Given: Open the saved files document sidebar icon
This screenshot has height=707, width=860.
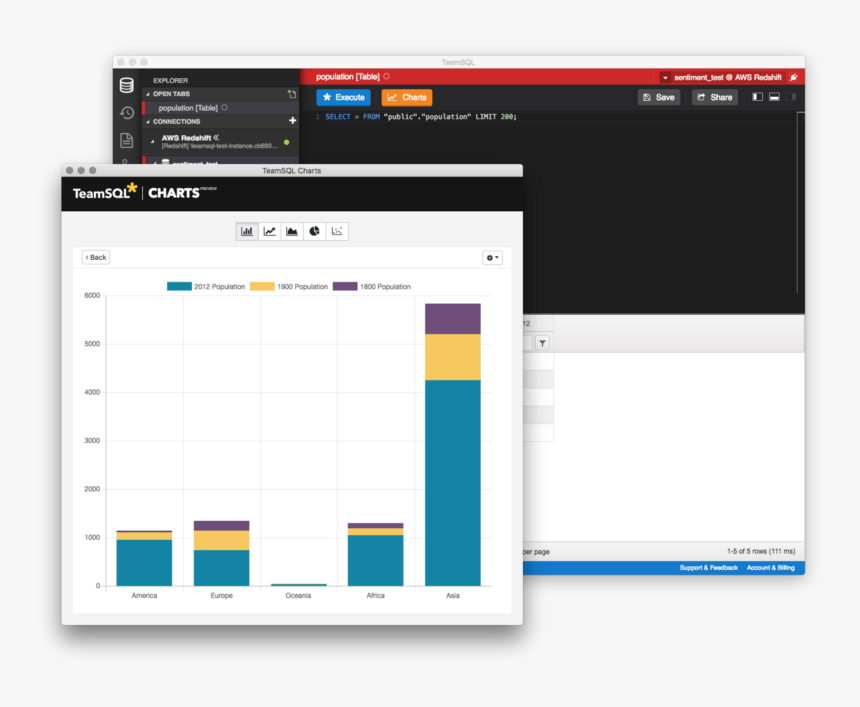Looking at the screenshot, I should [x=127, y=140].
